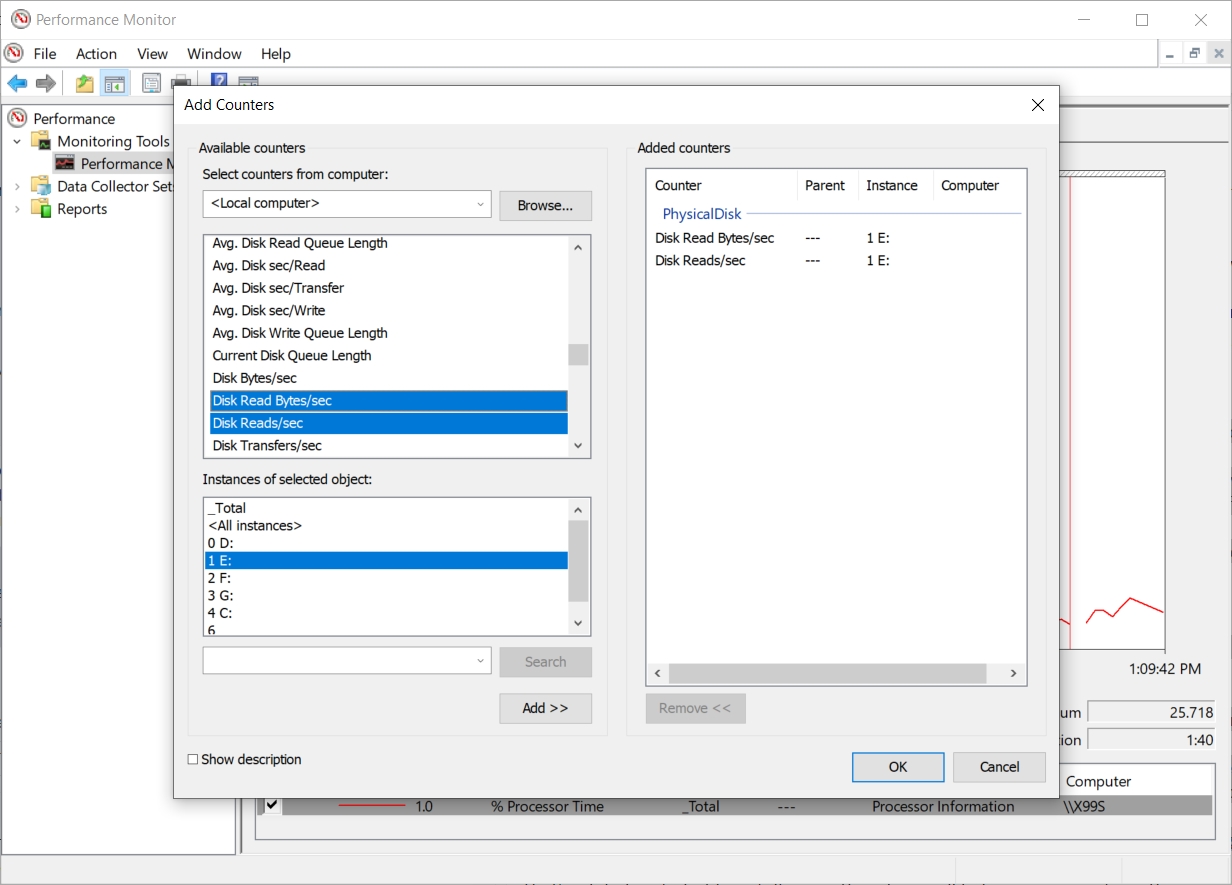Click the Browse... button

tap(545, 206)
